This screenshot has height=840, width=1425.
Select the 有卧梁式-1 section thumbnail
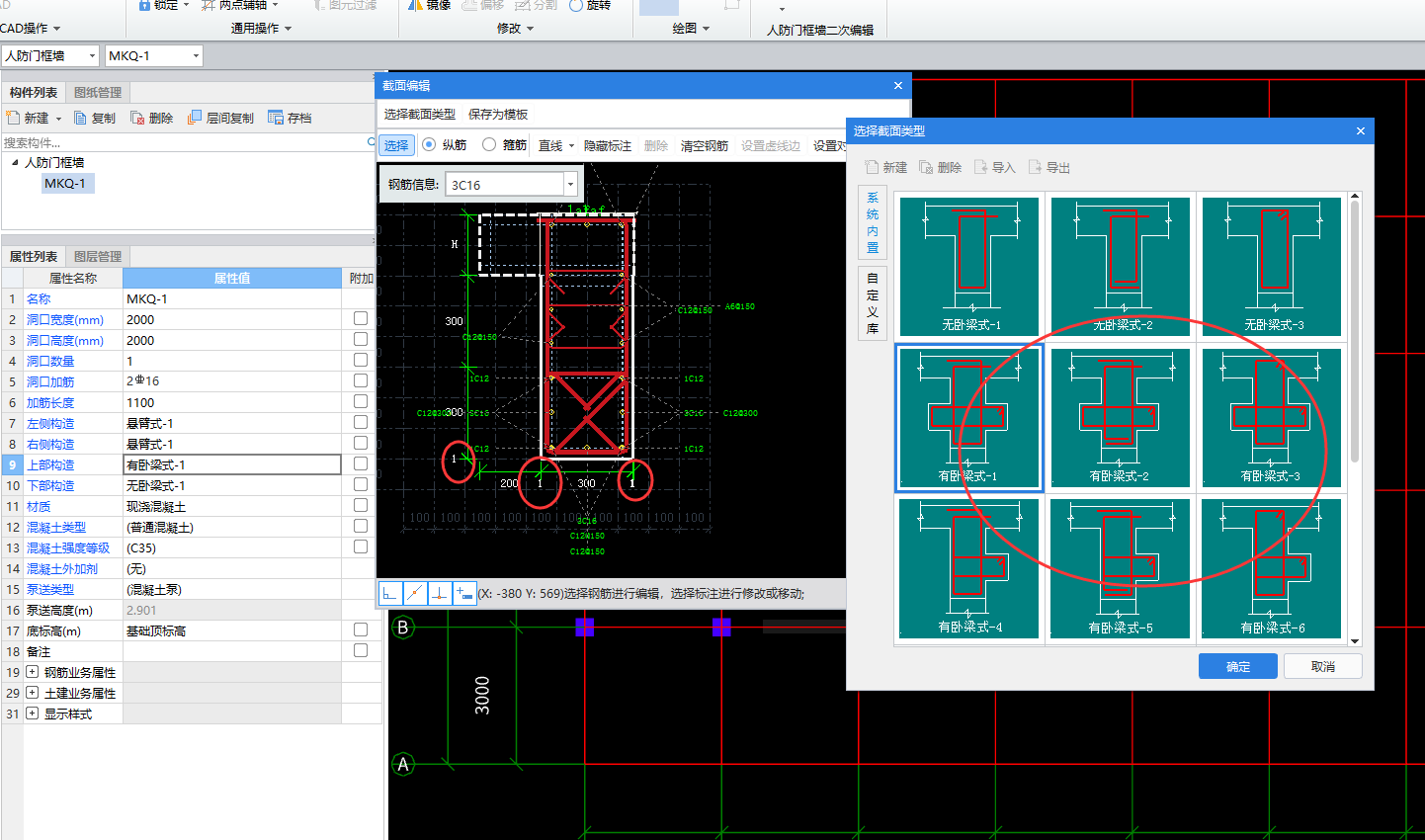969,417
